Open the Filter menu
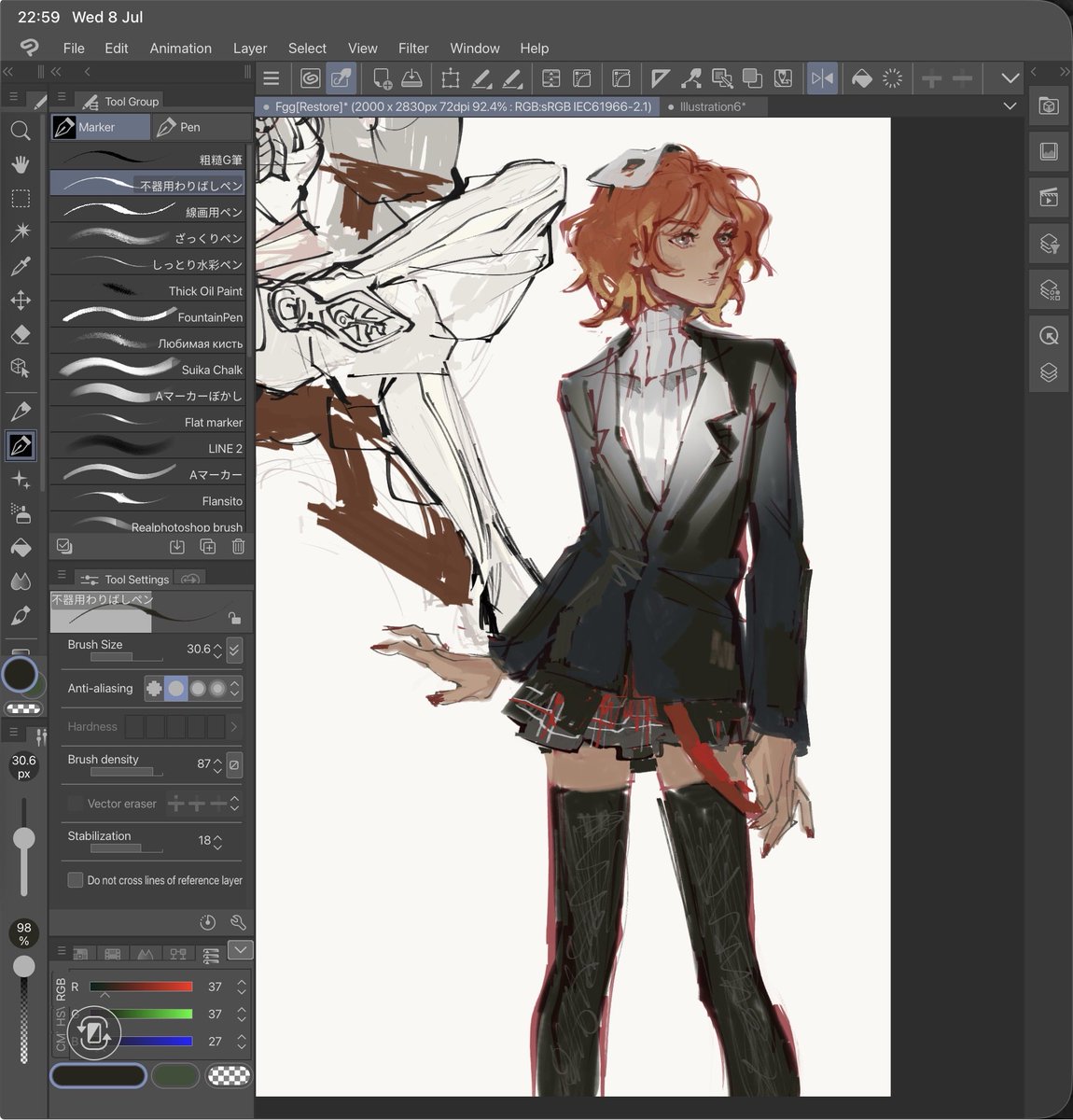Screen dimensions: 1073x1120 tap(413, 49)
